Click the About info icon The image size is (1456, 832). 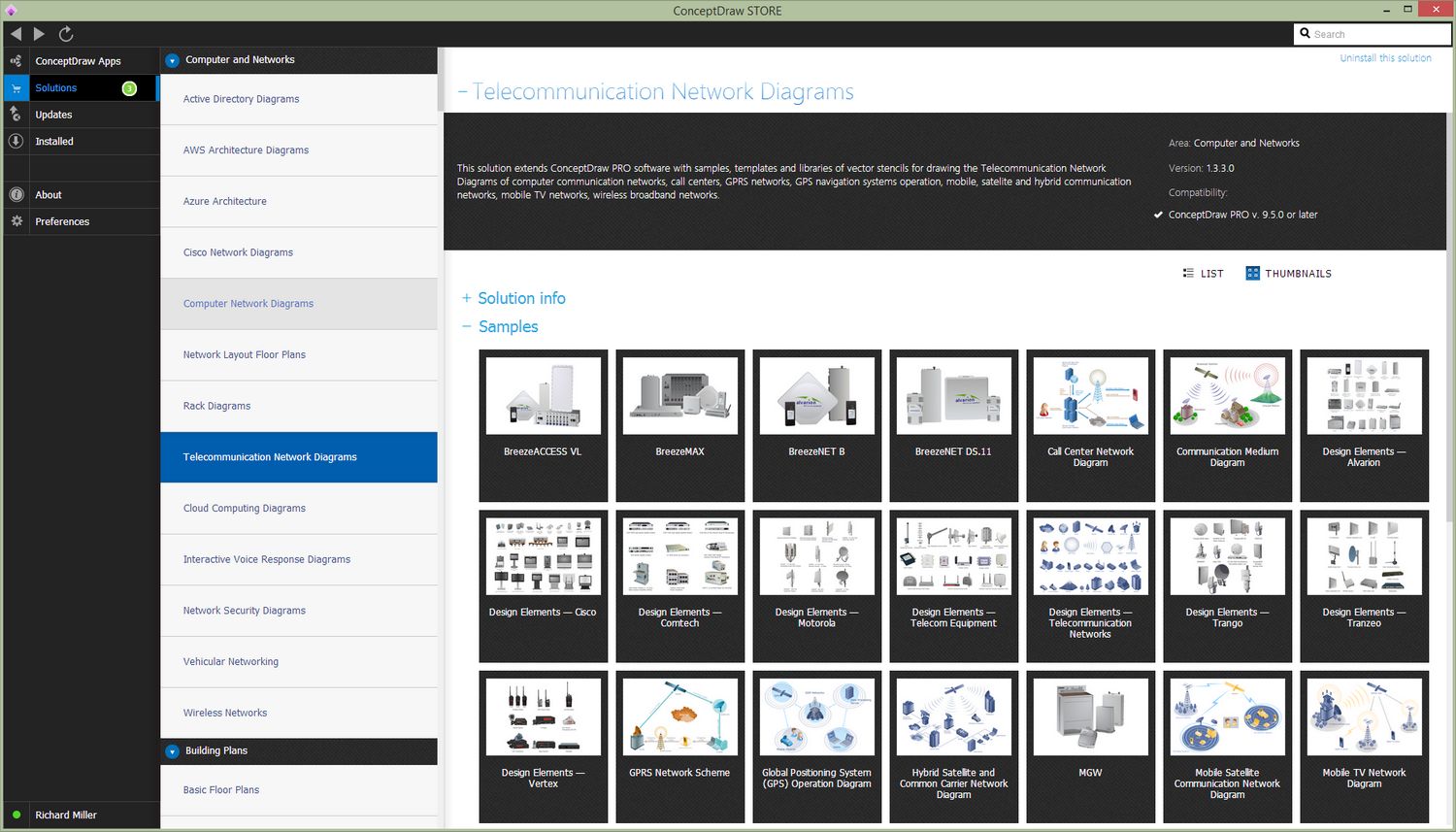click(16, 194)
